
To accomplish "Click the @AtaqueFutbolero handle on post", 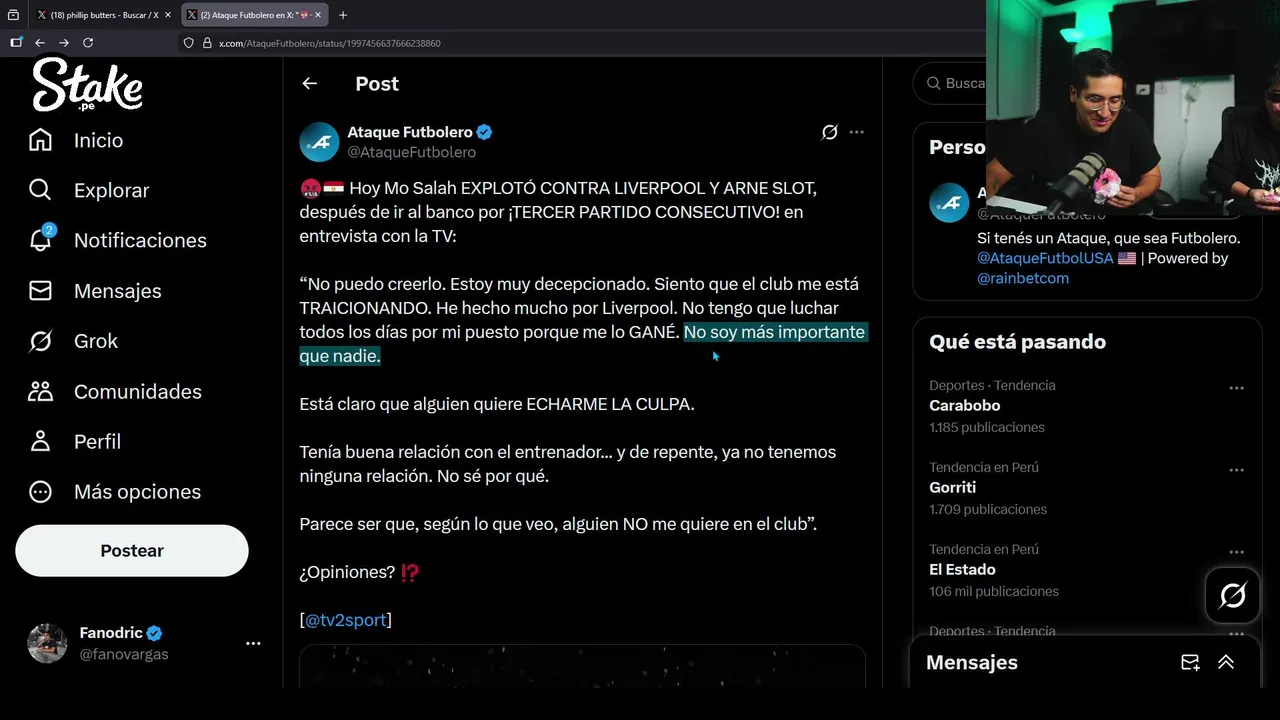I will (x=412, y=152).
